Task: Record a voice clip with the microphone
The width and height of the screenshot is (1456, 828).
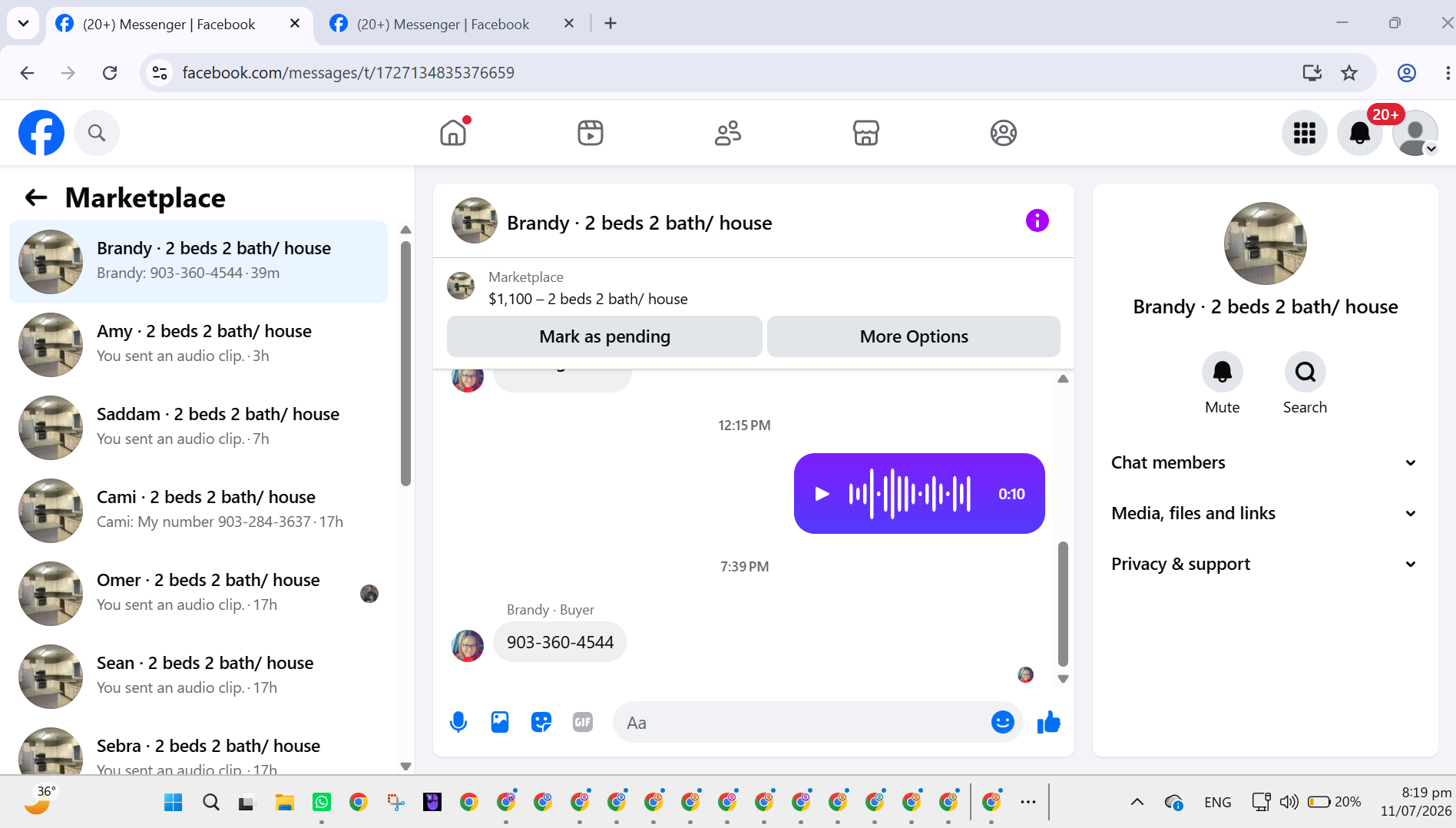Action: [x=458, y=722]
